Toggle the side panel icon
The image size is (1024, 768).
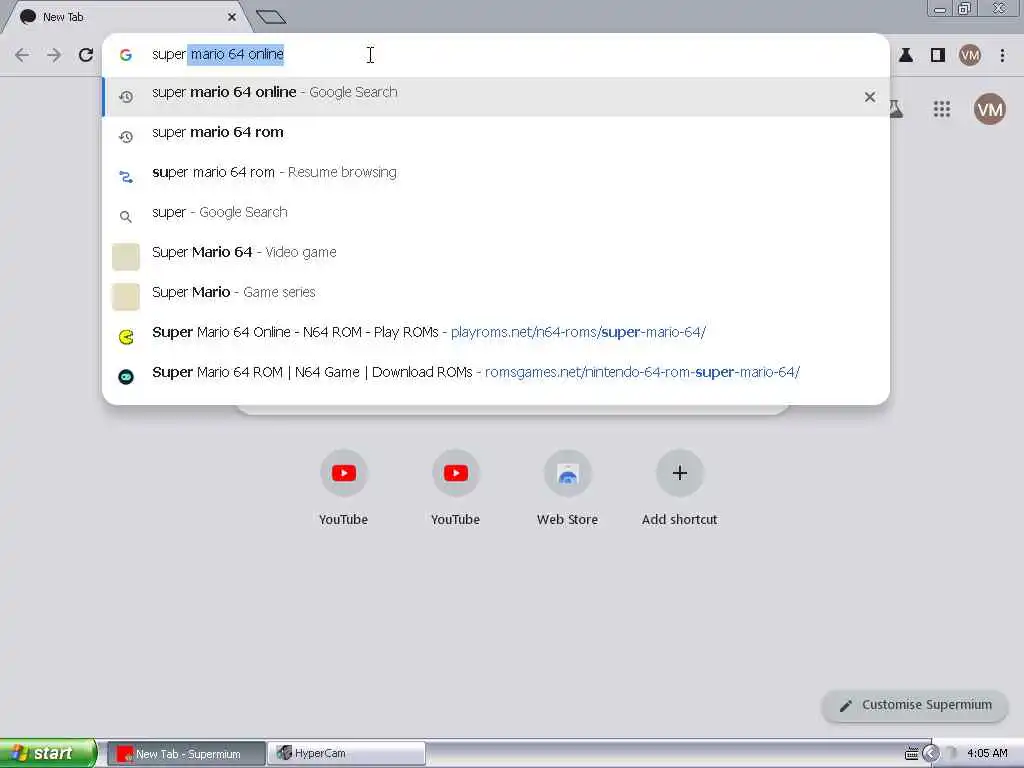938,55
